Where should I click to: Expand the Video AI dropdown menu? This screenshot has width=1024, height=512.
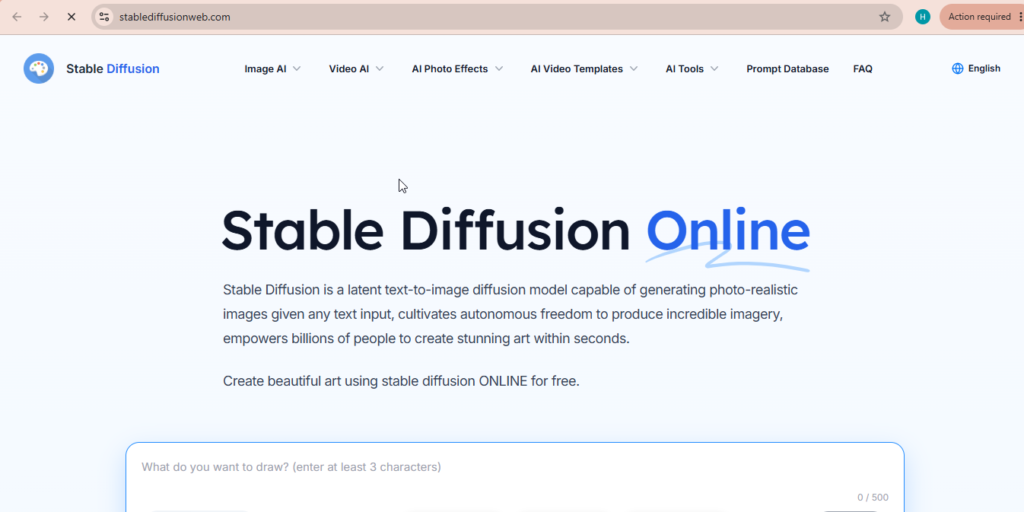(x=356, y=69)
